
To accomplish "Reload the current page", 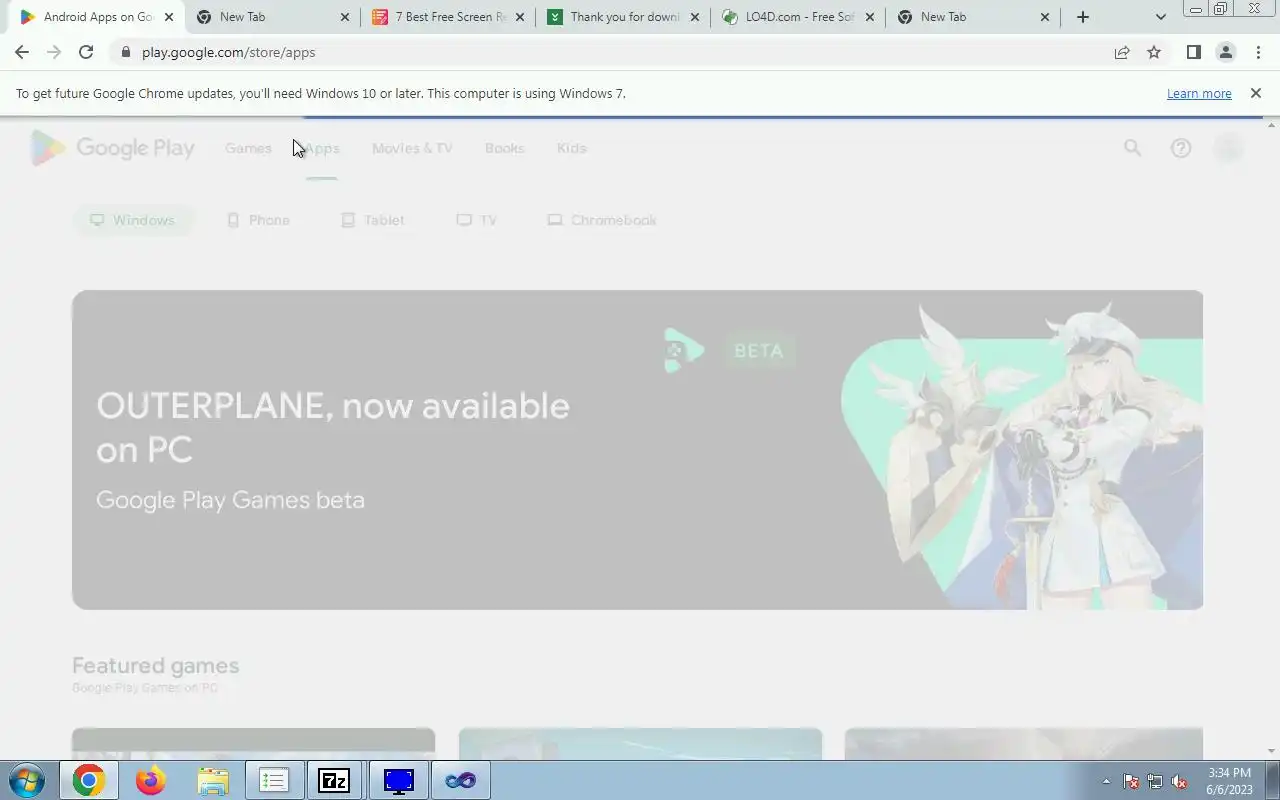I will tap(86, 52).
